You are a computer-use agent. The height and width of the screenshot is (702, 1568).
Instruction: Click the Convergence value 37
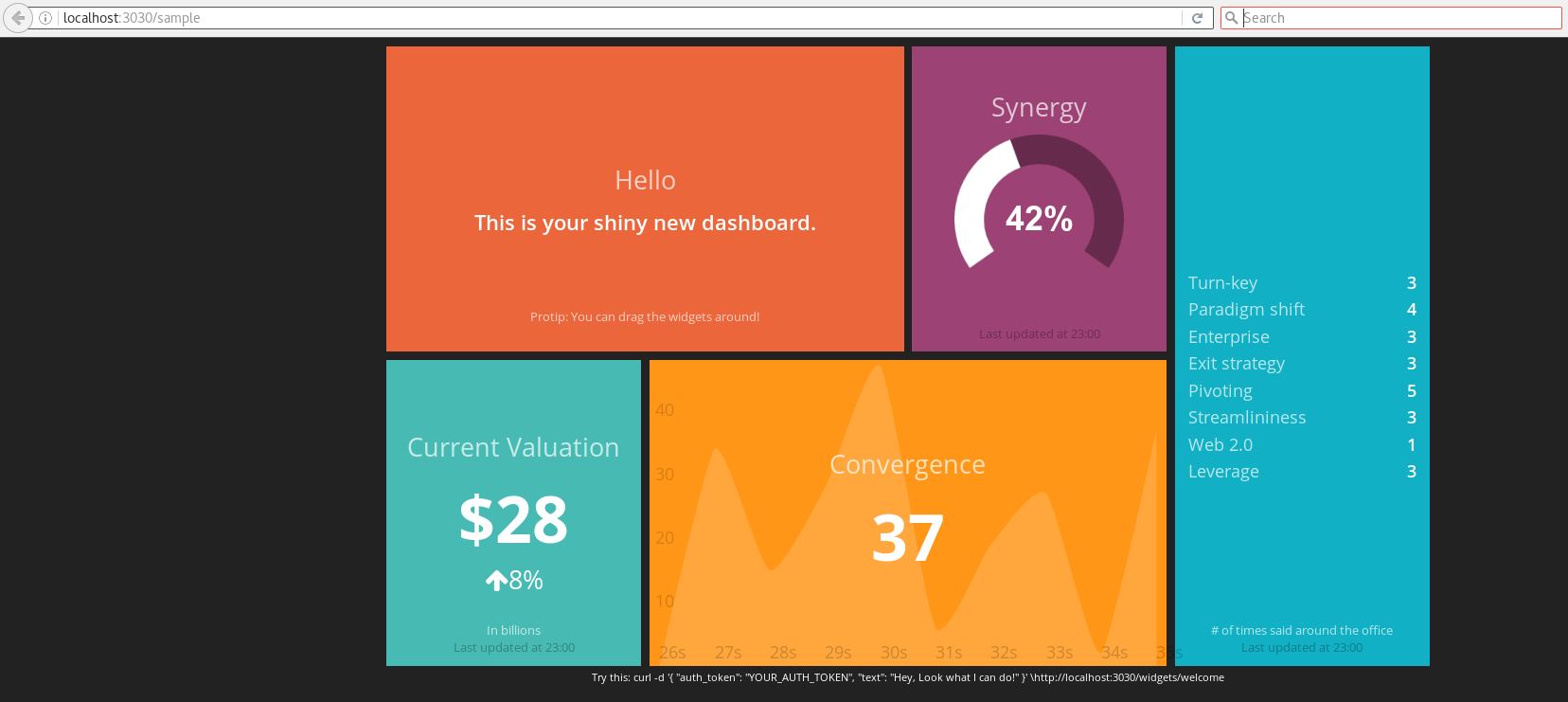tap(907, 538)
